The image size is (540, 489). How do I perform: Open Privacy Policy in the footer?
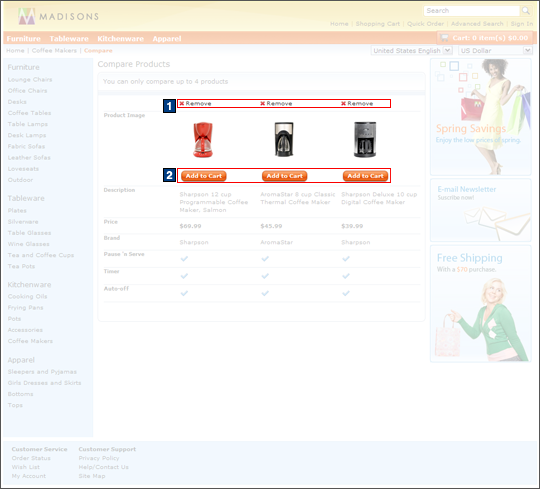99,458
